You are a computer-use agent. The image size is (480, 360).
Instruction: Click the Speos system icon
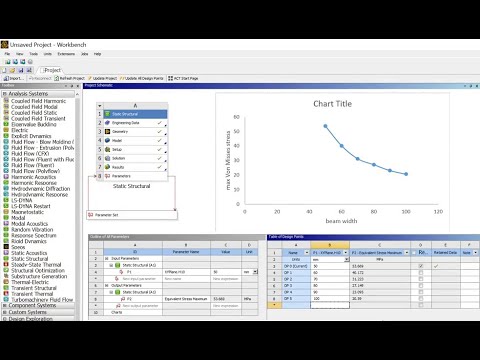[x=6, y=247]
